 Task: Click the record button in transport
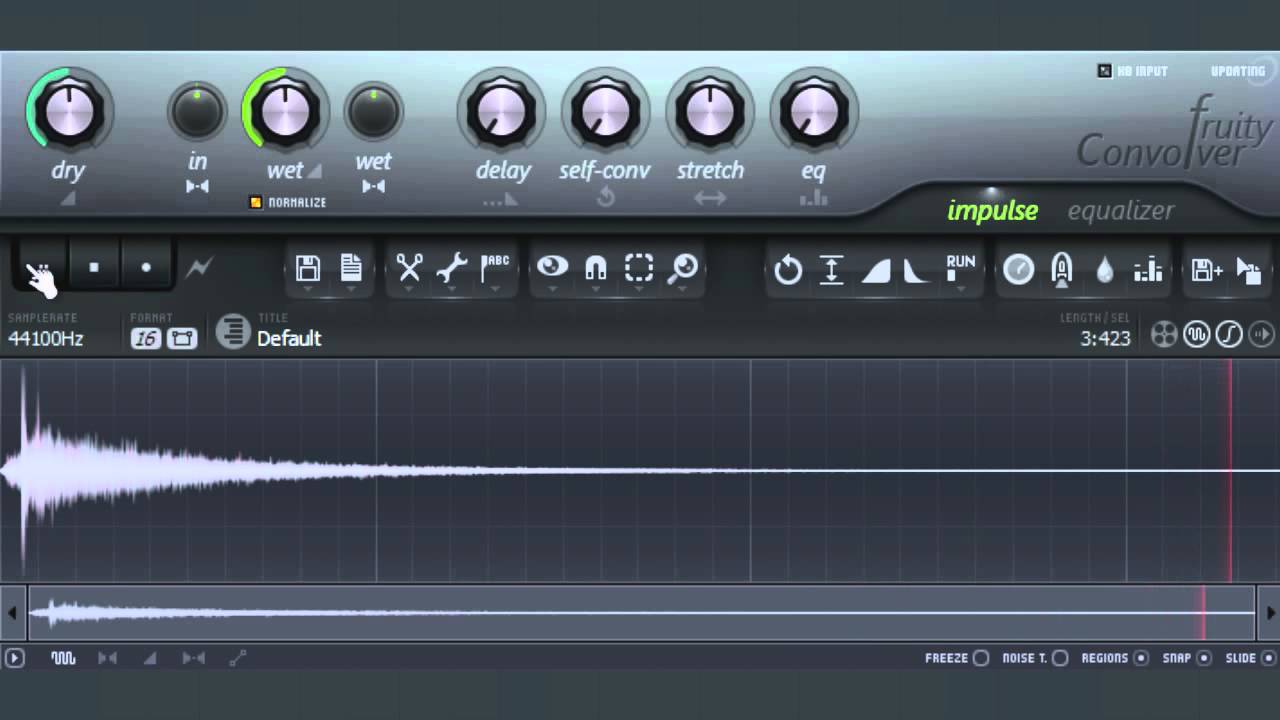tap(146, 268)
